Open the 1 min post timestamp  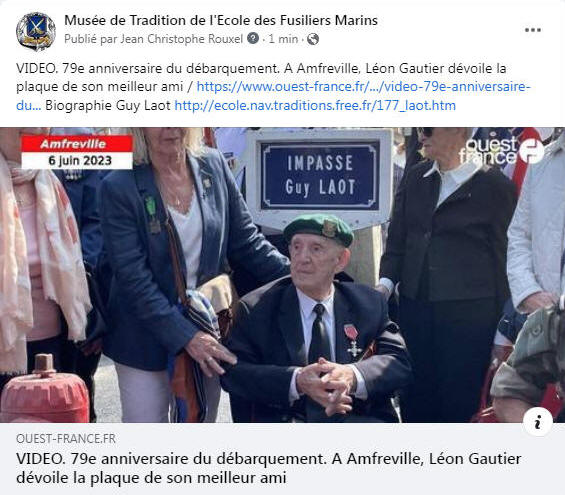pos(283,39)
